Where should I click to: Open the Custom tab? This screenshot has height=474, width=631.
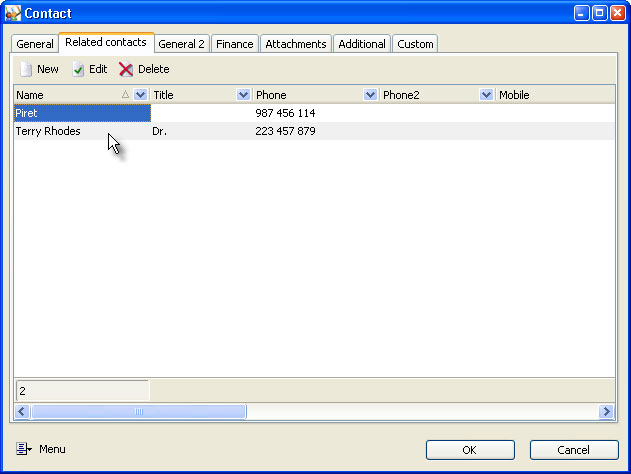(x=414, y=44)
